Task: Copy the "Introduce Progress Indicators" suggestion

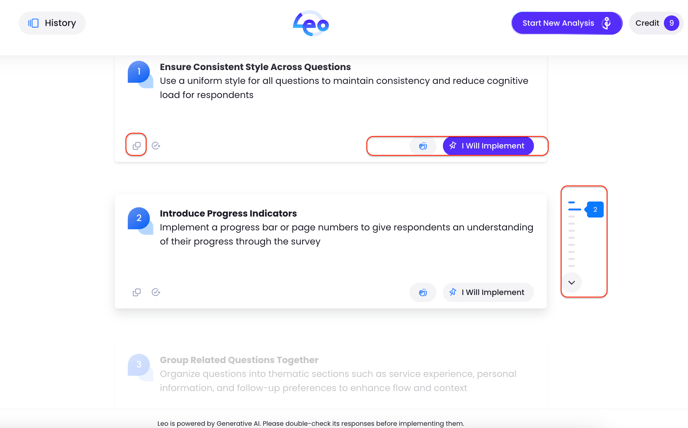Action: [x=136, y=292]
